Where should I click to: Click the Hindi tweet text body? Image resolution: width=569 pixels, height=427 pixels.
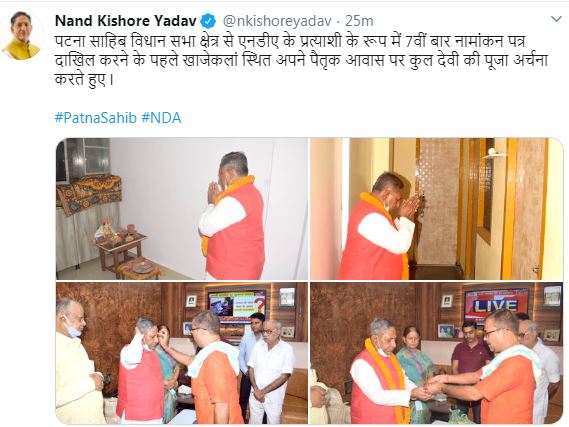[x=301, y=61]
